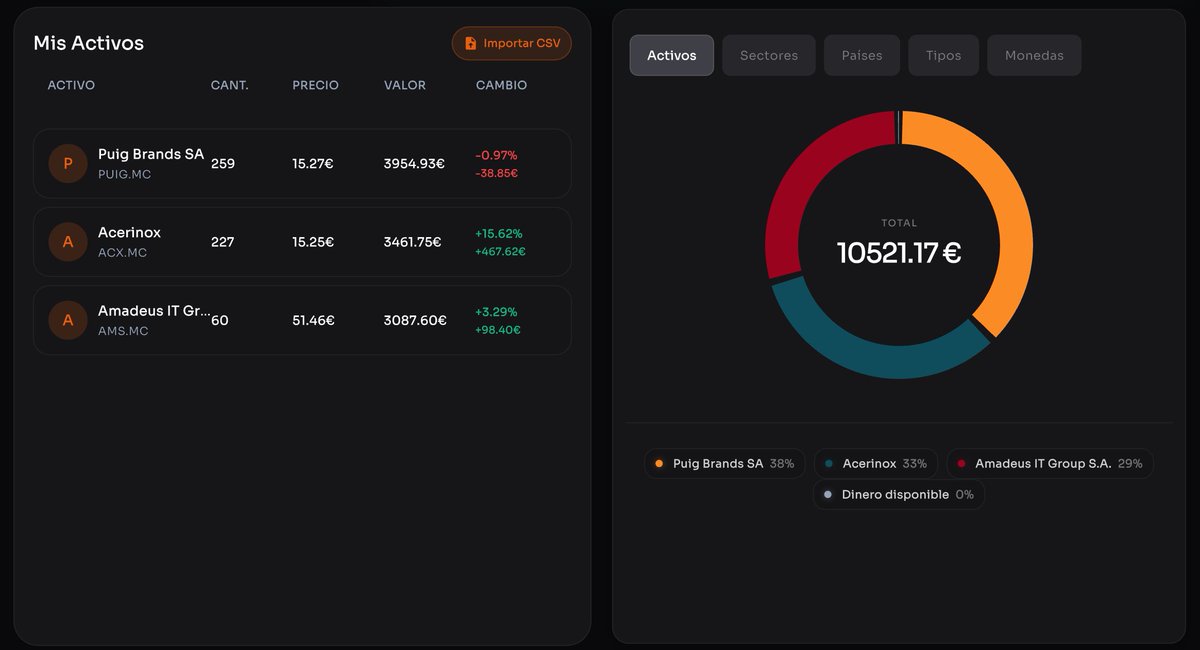Click the total 10521.17 € figure

(x=899, y=253)
